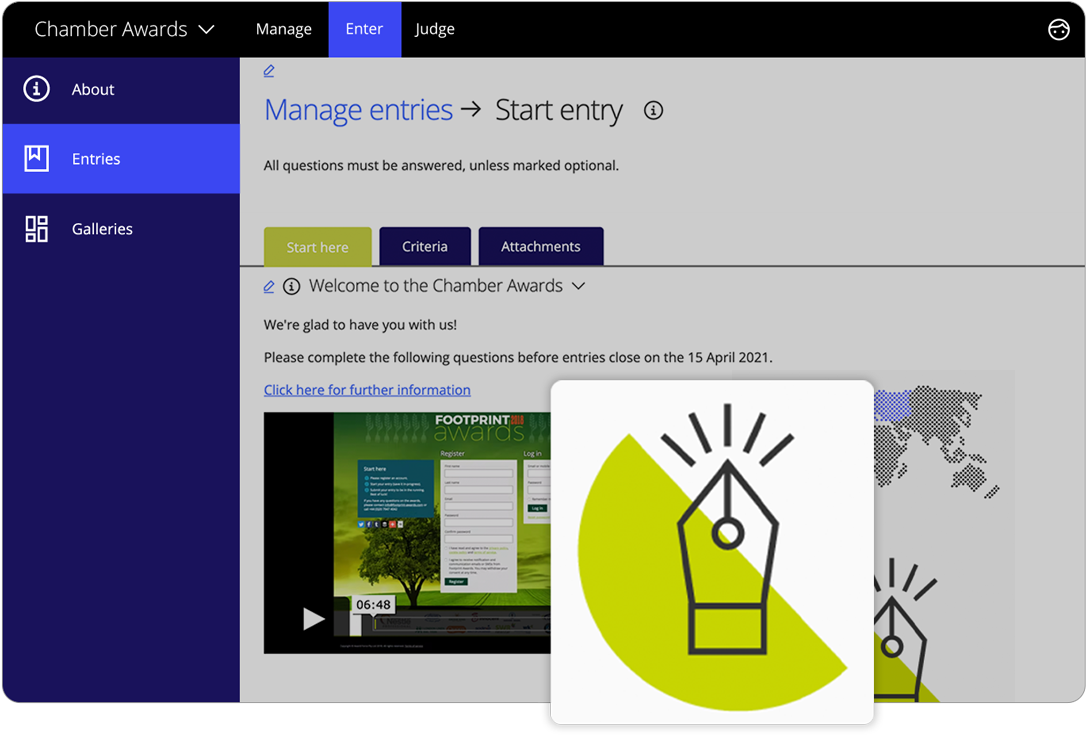Switch to the Criteria tab
The image size is (1086, 743).
425,246
